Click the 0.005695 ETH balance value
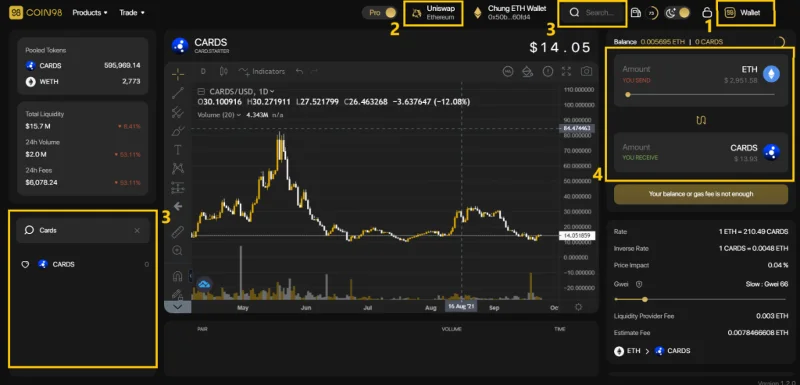 (x=663, y=42)
